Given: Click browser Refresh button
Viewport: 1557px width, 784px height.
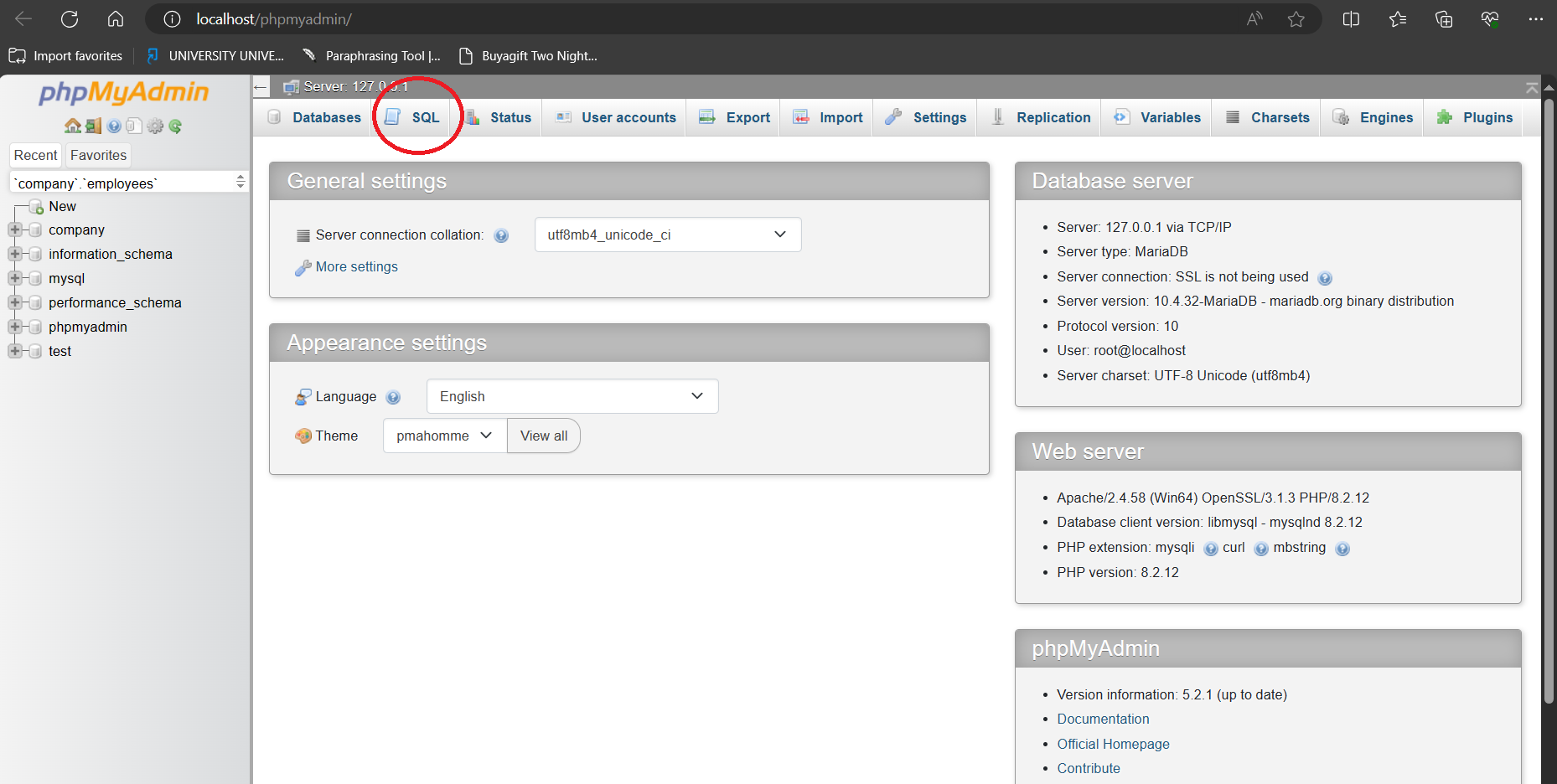Looking at the screenshot, I should [70, 18].
